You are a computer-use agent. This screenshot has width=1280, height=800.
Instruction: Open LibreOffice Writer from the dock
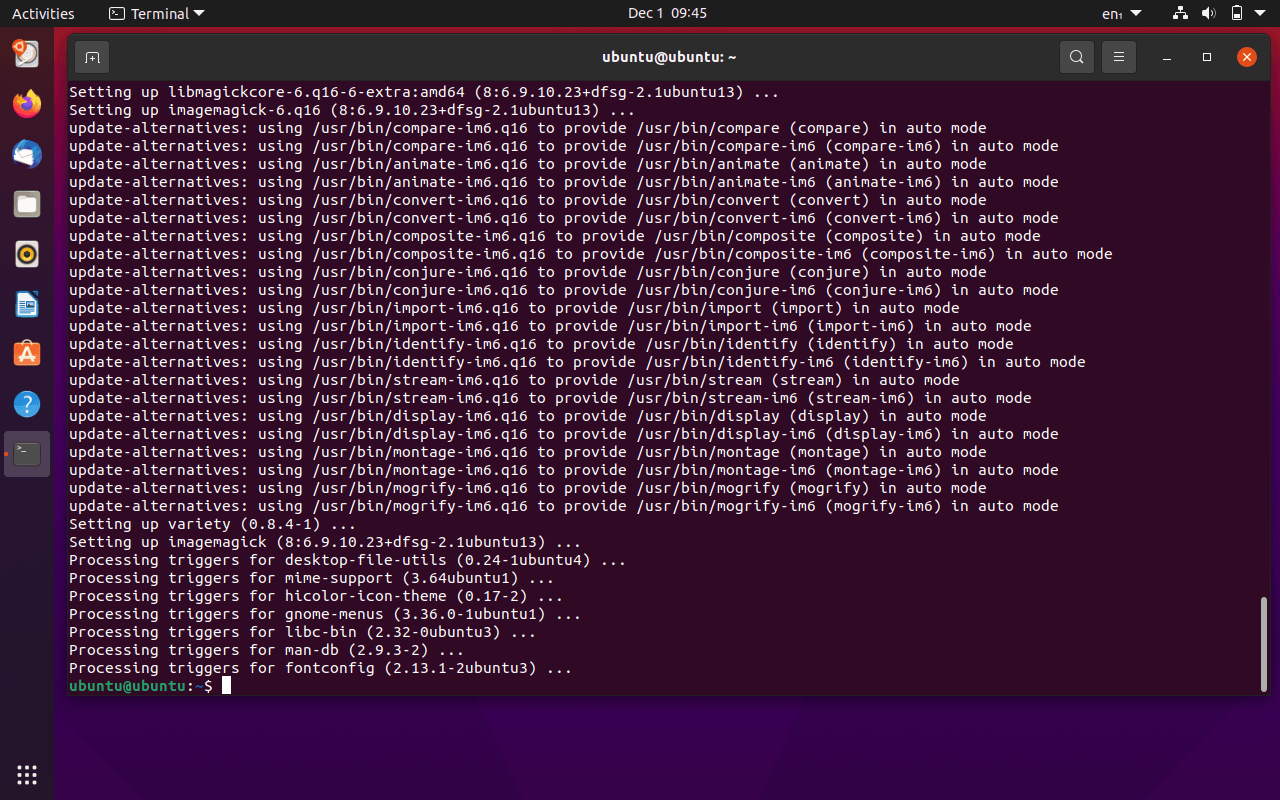(x=27, y=304)
